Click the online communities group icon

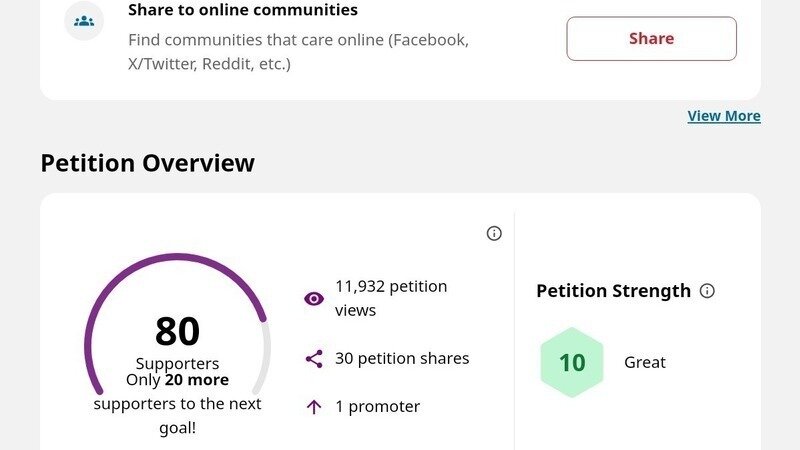84,20
